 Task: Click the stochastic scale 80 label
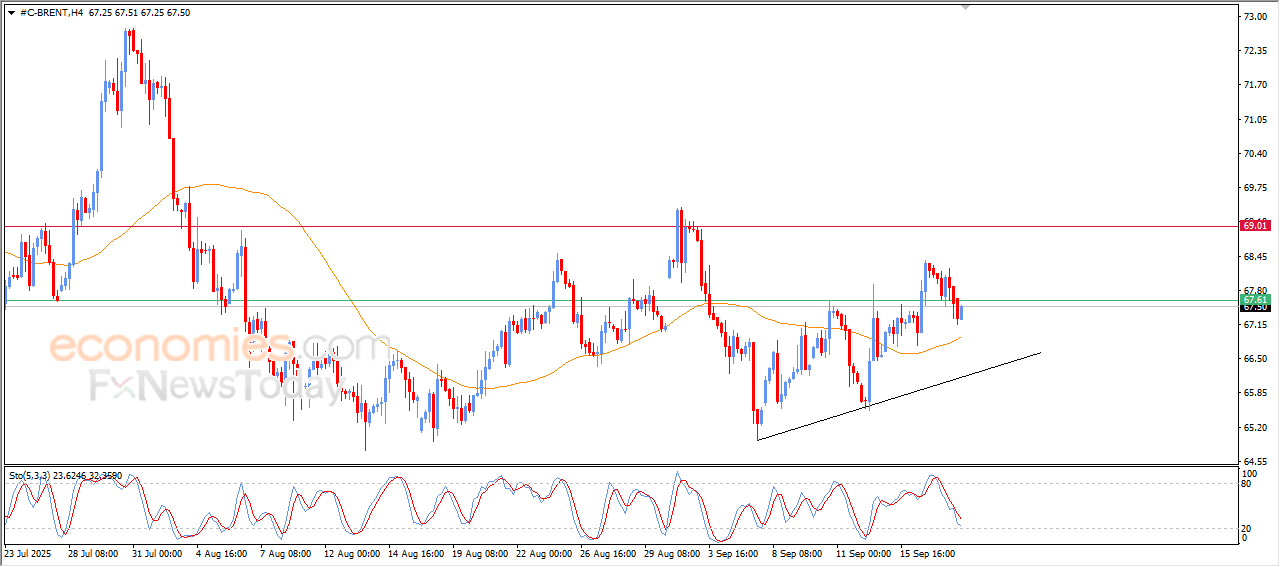pyautogui.click(x=1247, y=484)
